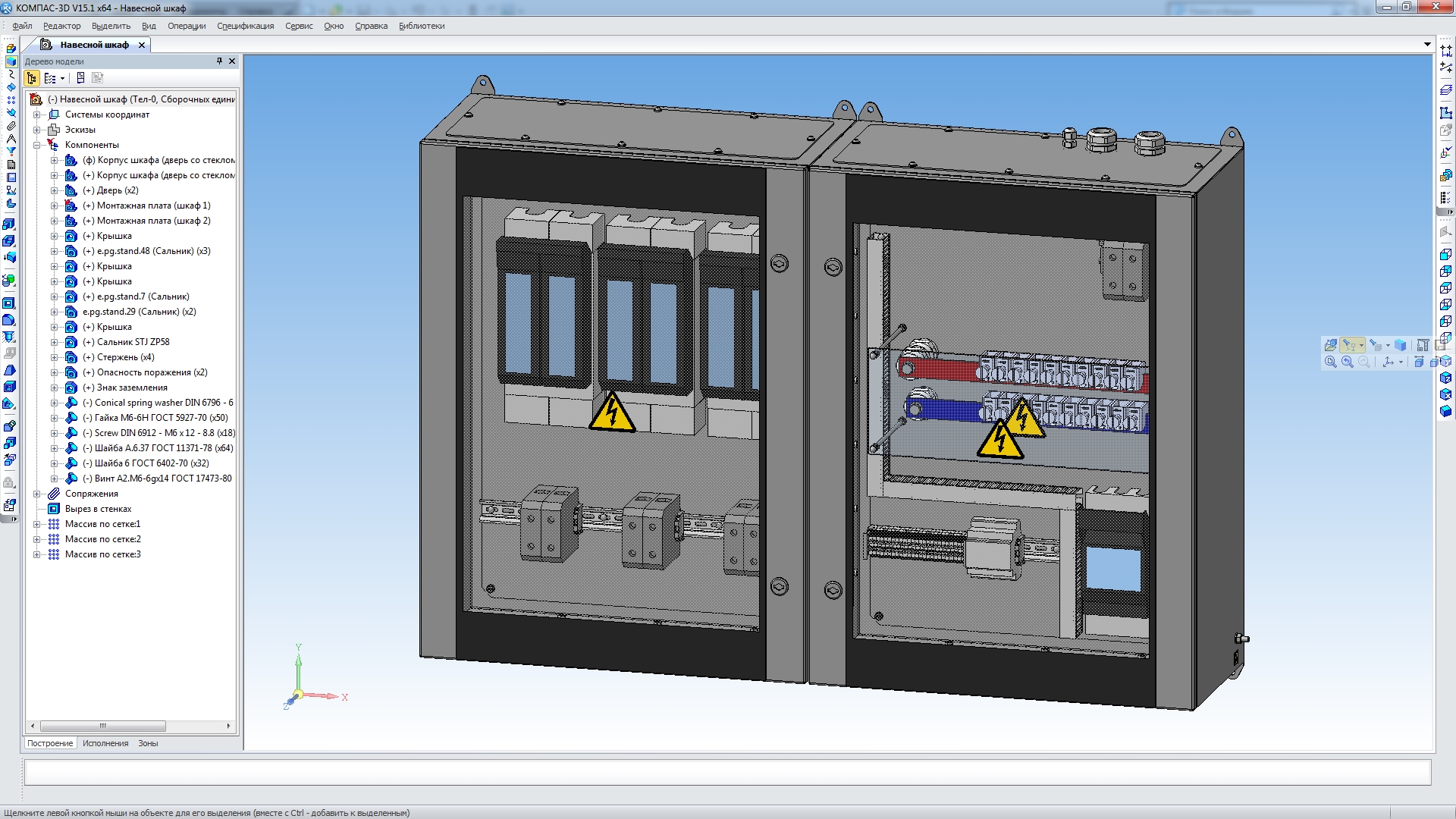Collapse the Компоненты tree node
This screenshot has width=1456, height=819.
pyautogui.click(x=36, y=145)
